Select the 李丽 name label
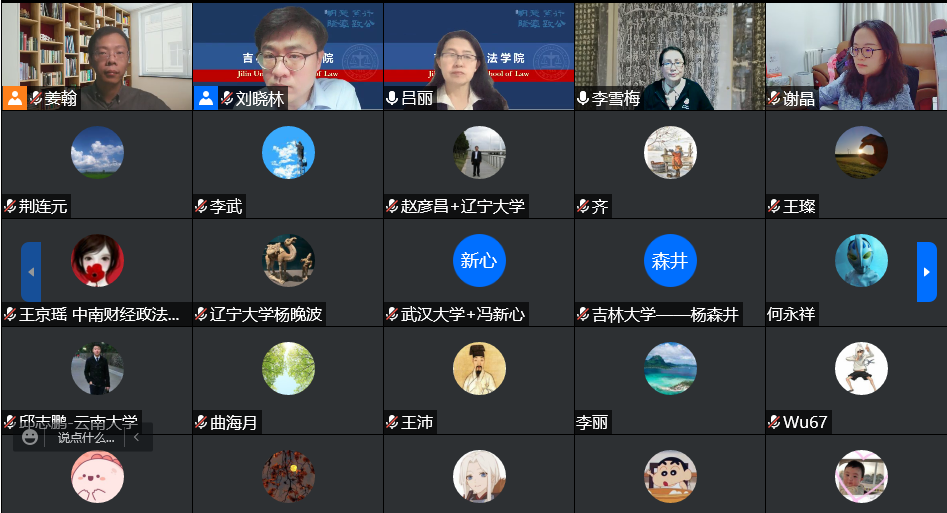This screenshot has width=947, height=513. coord(592,422)
